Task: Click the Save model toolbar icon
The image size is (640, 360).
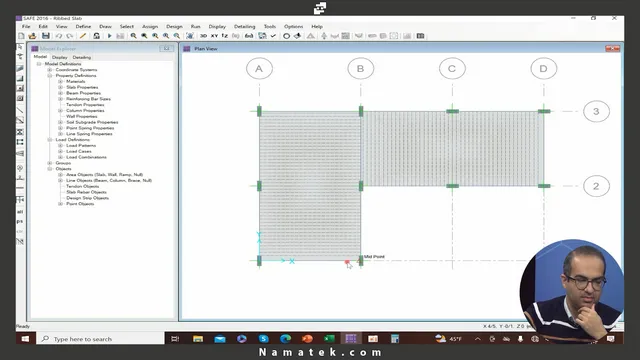Action: click(x=46, y=36)
